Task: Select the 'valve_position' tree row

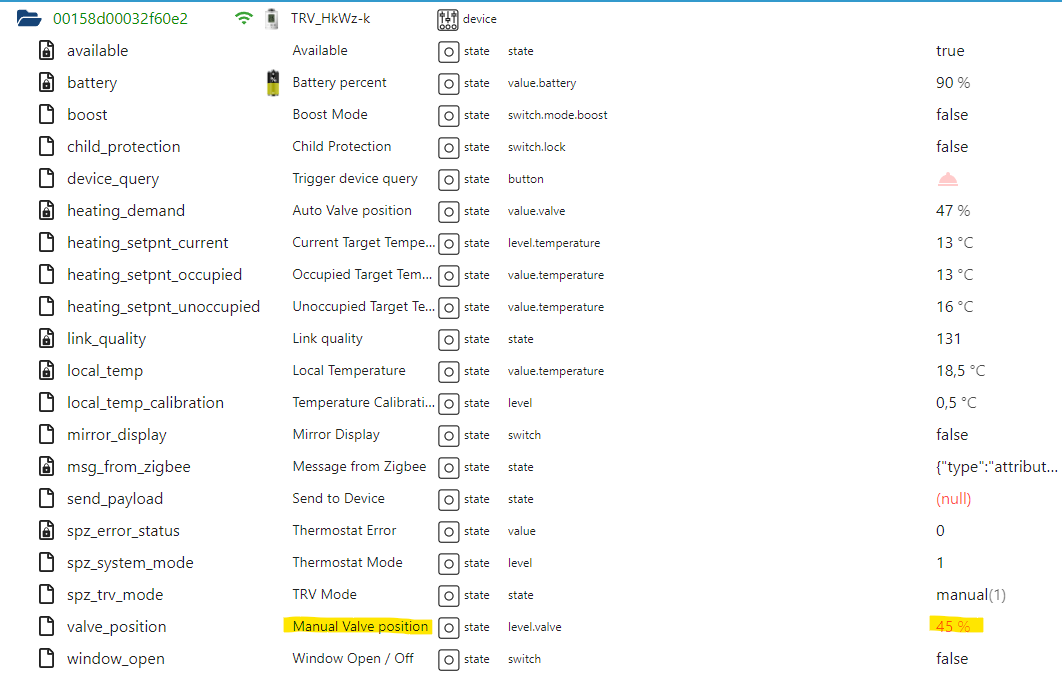Action: click(x=116, y=627)
